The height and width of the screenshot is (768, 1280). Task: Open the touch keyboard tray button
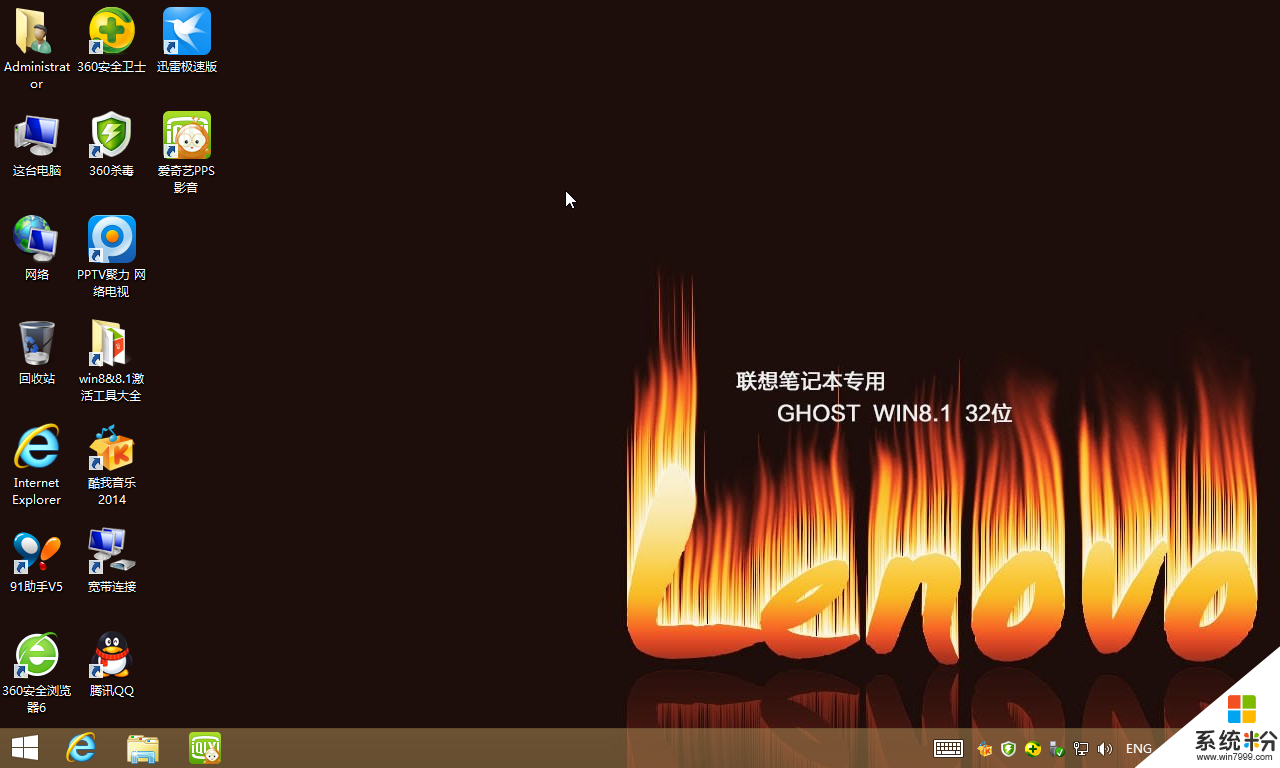tap(948, 748)
